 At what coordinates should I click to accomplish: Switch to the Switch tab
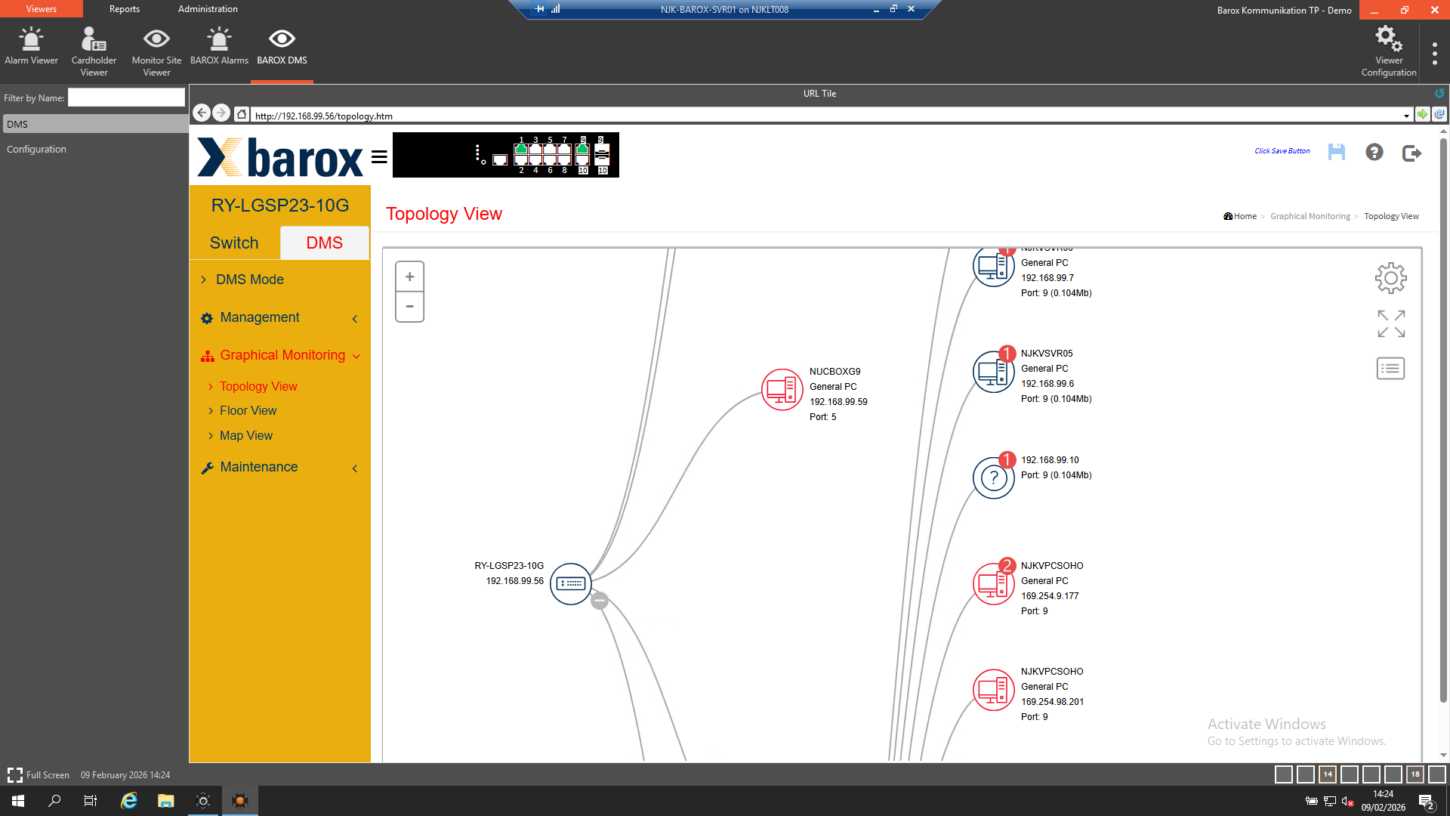pos(234,243)
